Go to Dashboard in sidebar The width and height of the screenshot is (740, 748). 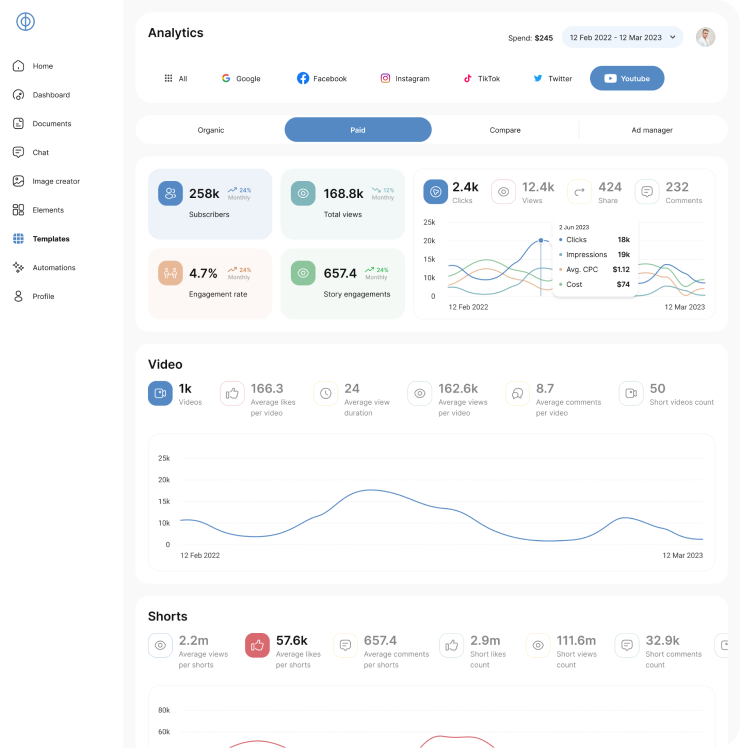pyautogui.click(x=42, y=95)
